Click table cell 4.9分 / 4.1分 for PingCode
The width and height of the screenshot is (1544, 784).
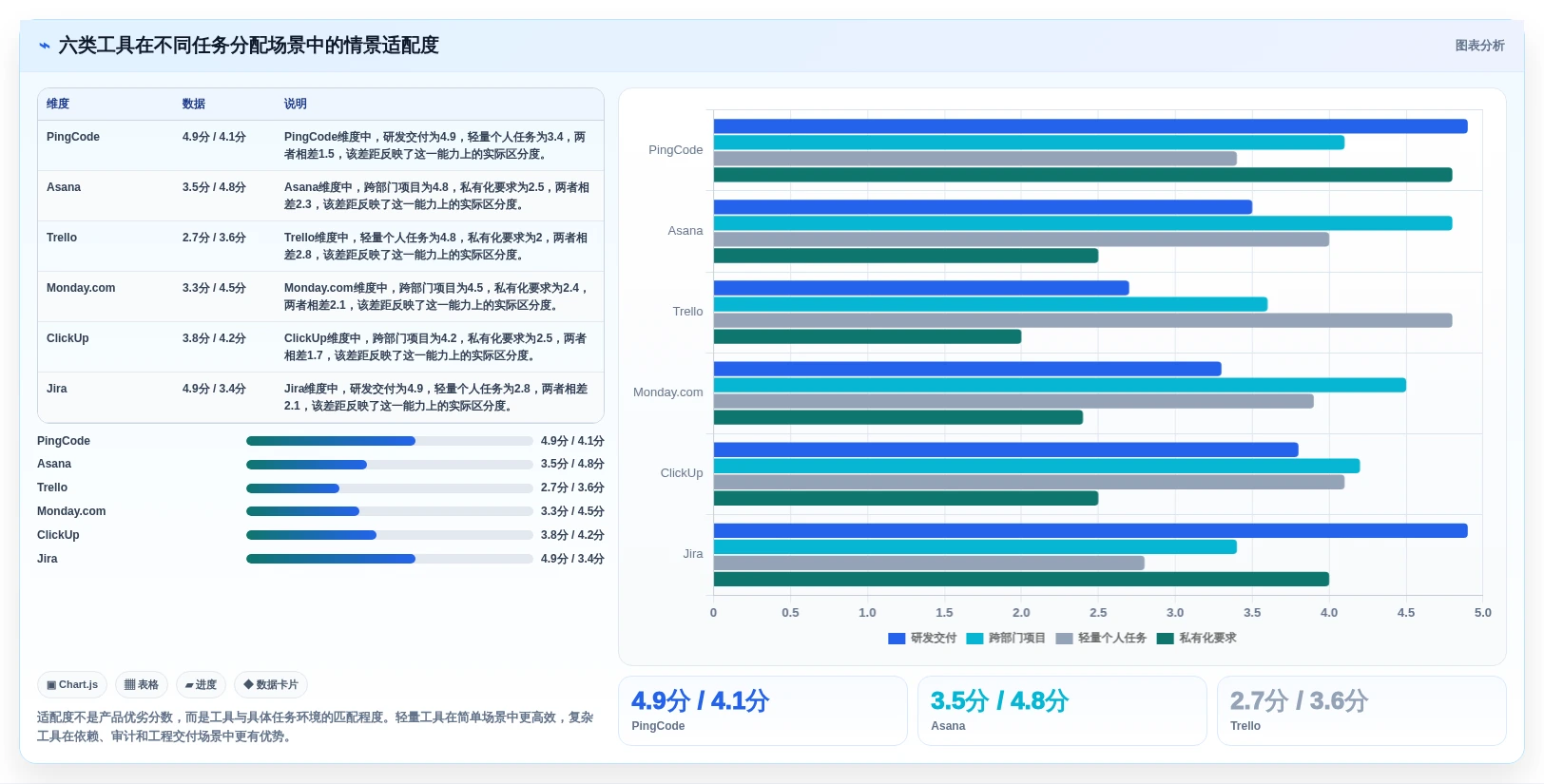(x=214, y=137)
